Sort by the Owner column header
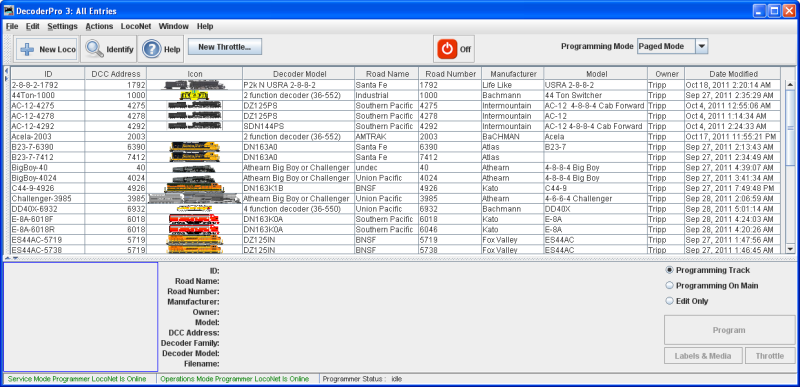 (x=667, y=74)
